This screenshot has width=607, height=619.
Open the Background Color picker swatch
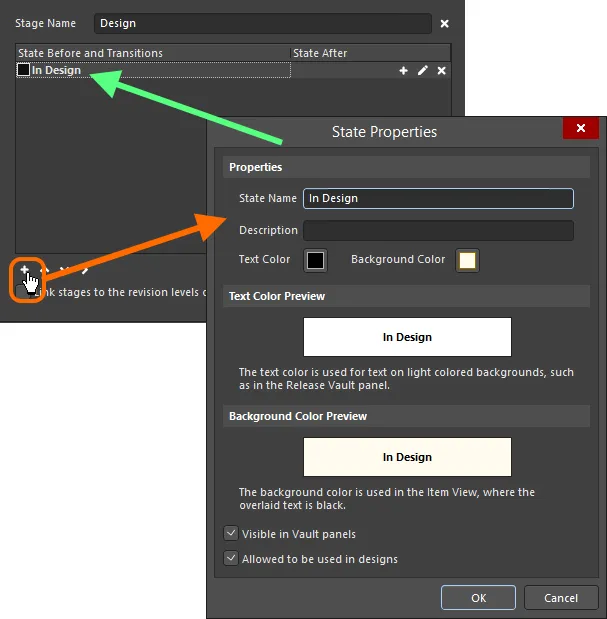[467, 260]
